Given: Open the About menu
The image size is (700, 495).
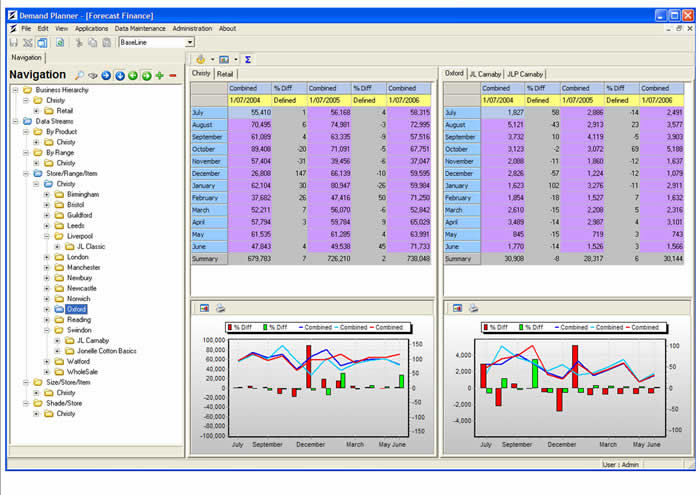Looking at the screenshot, I should [x=227, y=29].
